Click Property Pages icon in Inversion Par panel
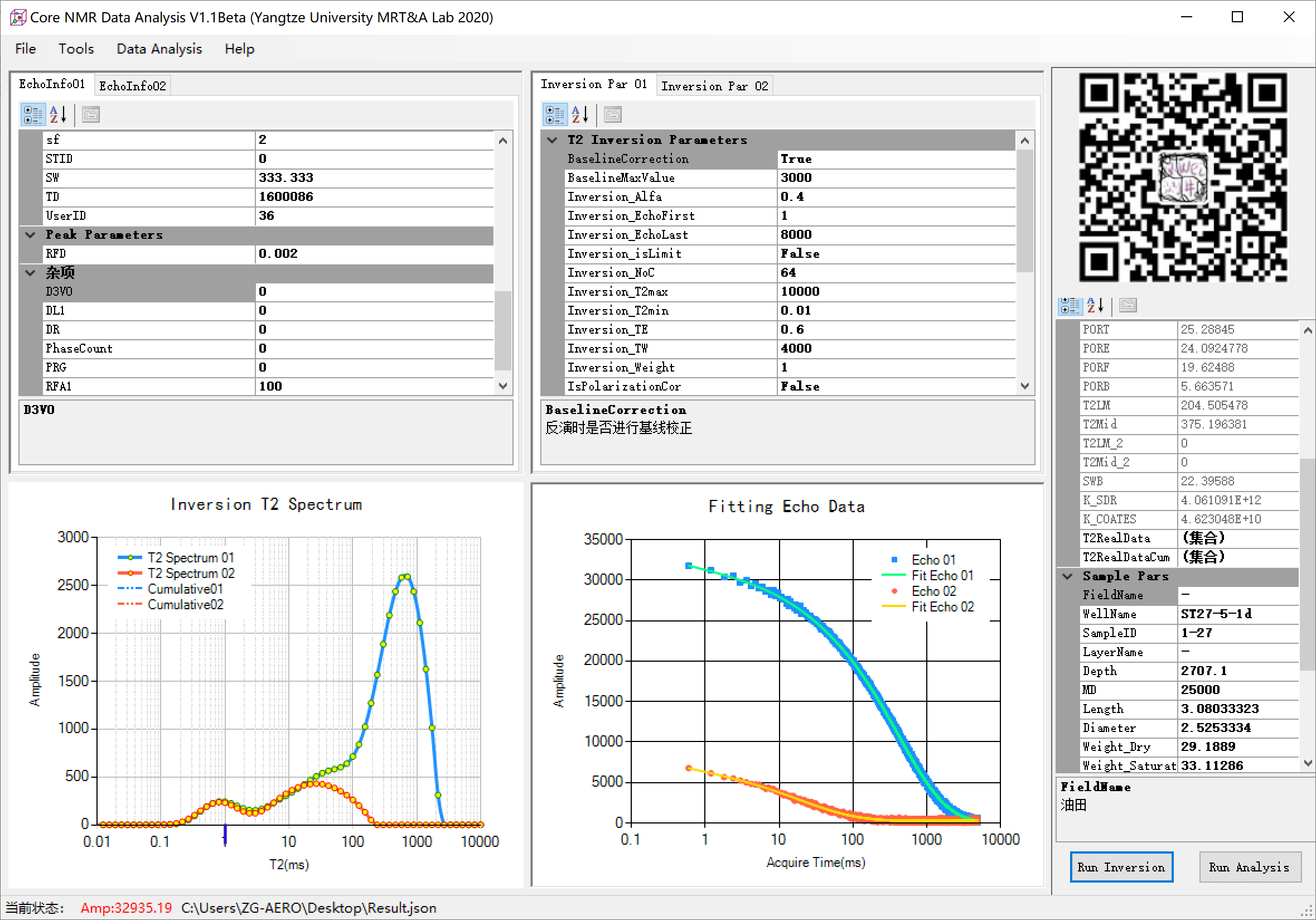This screenshot has width=1316, height=920. (x=613, y=115)
